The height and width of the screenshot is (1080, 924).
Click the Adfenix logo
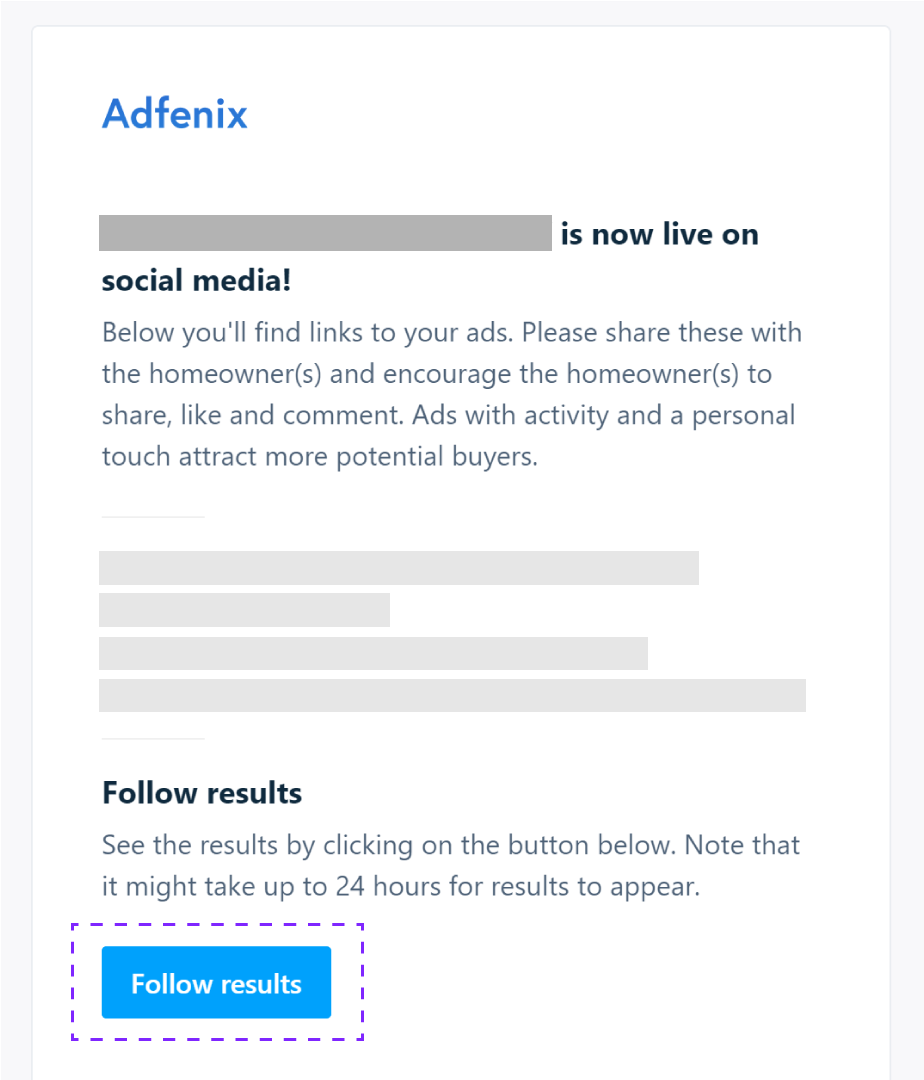175,114
